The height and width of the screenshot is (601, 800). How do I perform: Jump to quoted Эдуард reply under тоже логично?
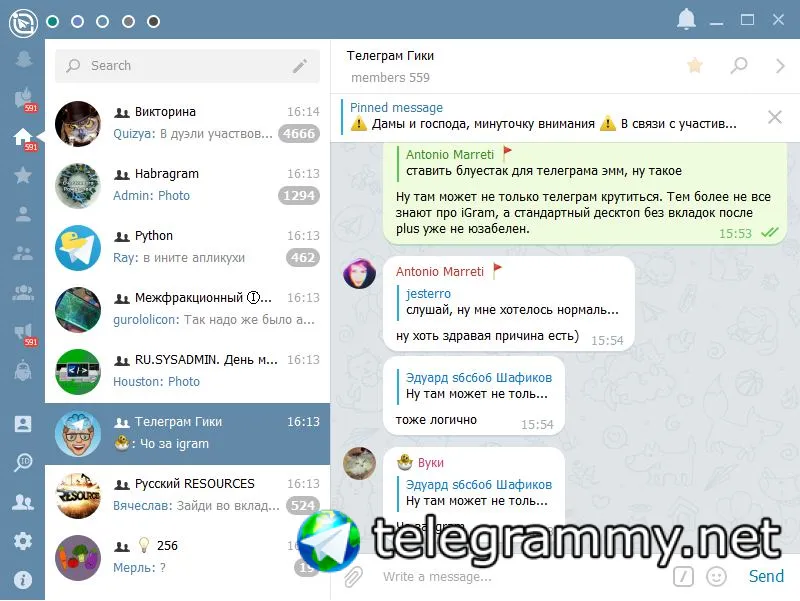474,386
